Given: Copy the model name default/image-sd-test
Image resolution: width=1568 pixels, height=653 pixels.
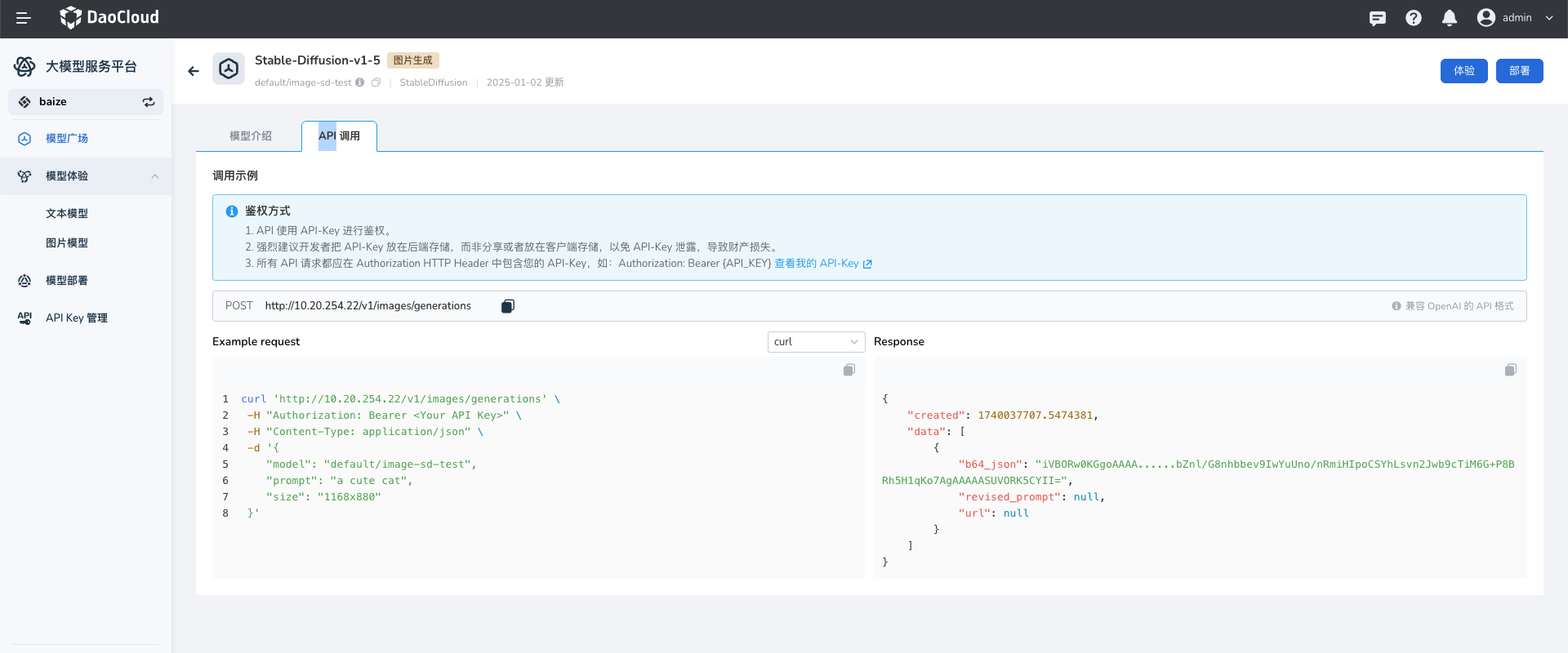Looking at the screenshot, I should click(376, 82).
